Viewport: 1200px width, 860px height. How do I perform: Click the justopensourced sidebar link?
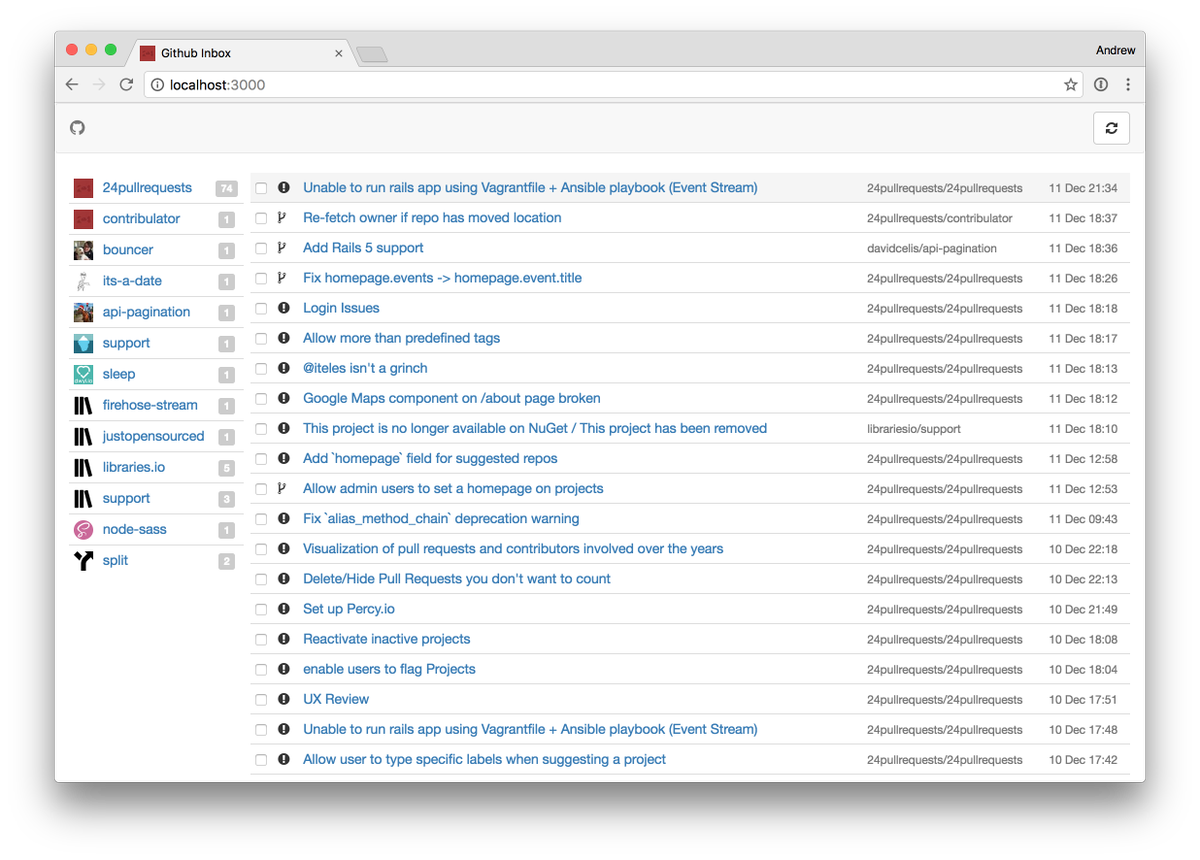tap(153, 436)
